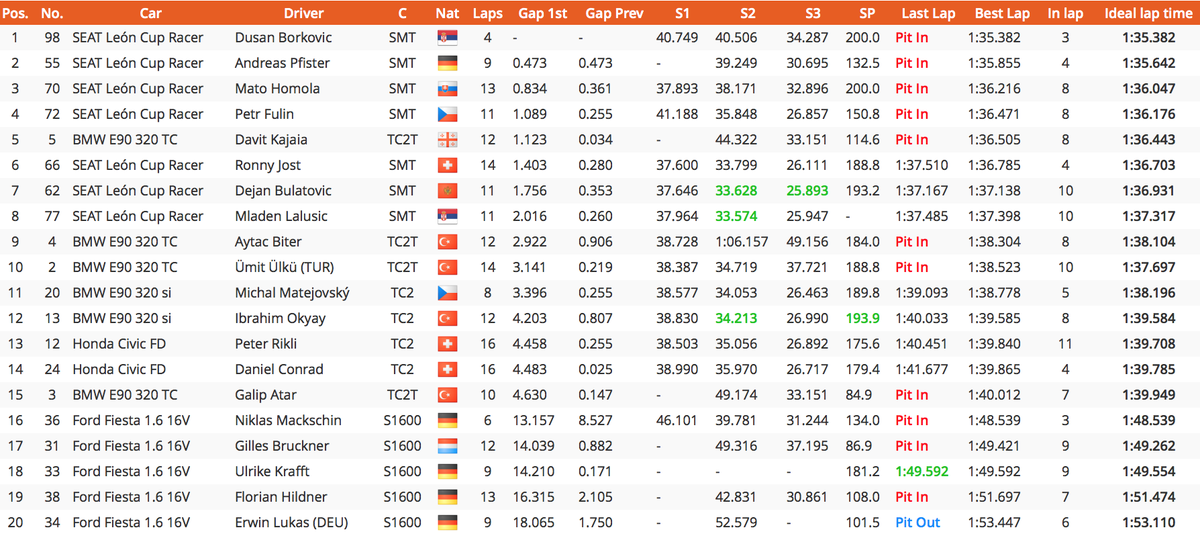
Task: Click German flag in Ulrike Krafft row
Action: (x=447, y=471)
